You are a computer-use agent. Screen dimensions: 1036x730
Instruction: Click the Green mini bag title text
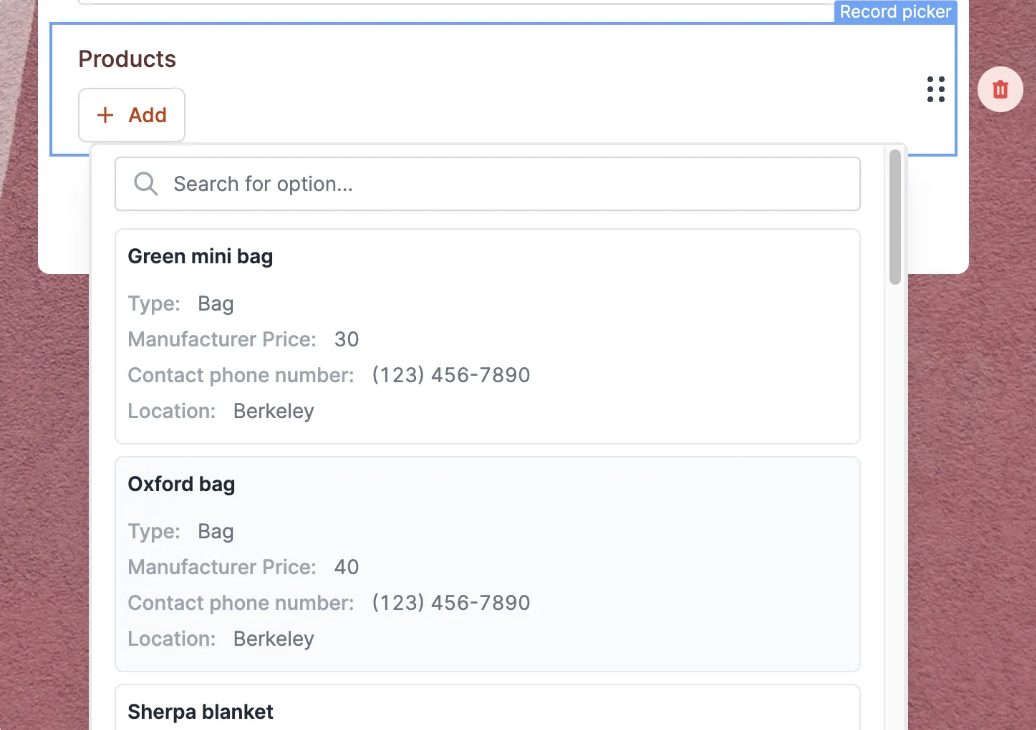click(200, 256)
